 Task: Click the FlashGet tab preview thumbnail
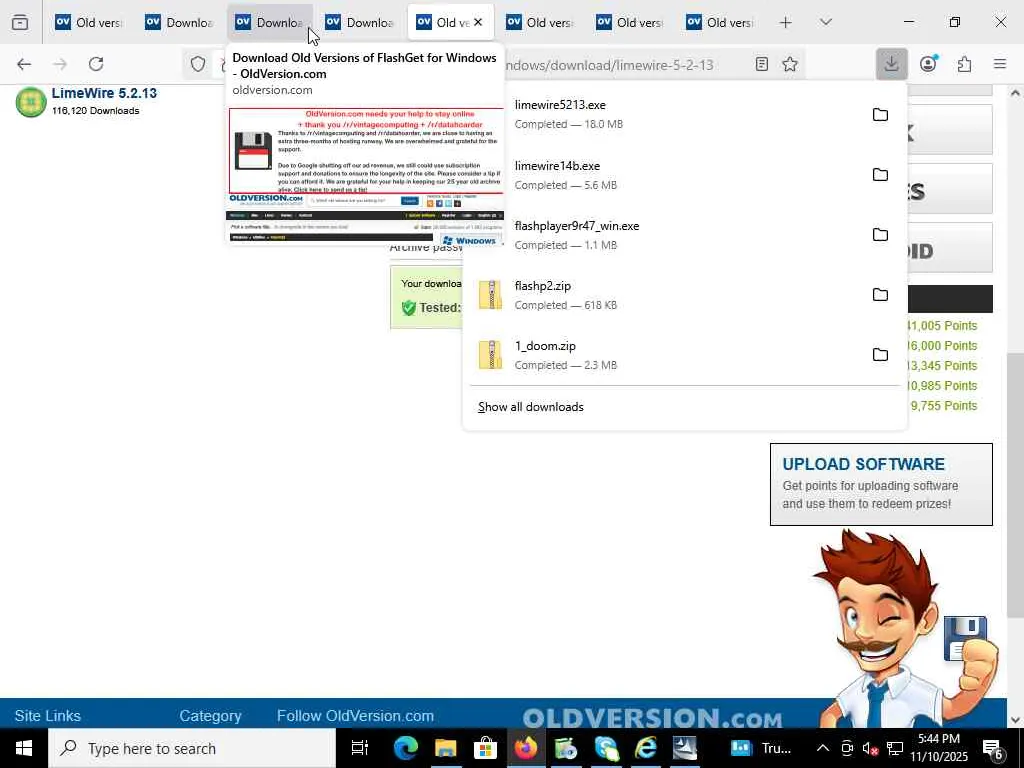tap(365, 175)
